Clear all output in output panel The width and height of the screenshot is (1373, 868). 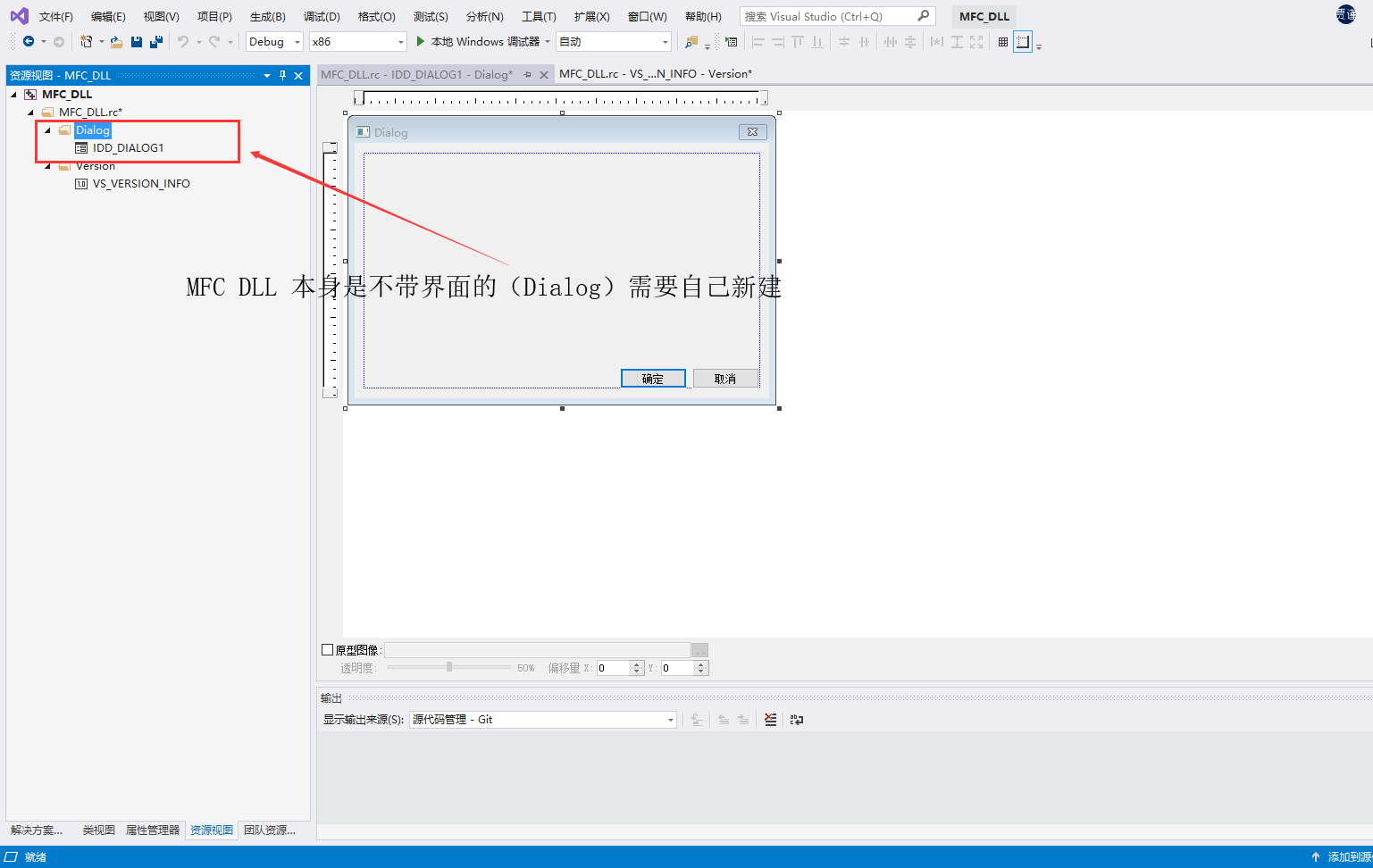pos(770,720)
